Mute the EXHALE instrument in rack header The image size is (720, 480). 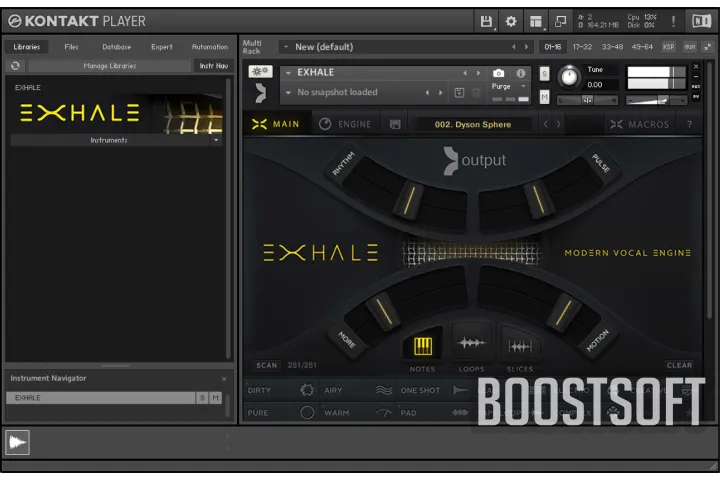(544, 97)
